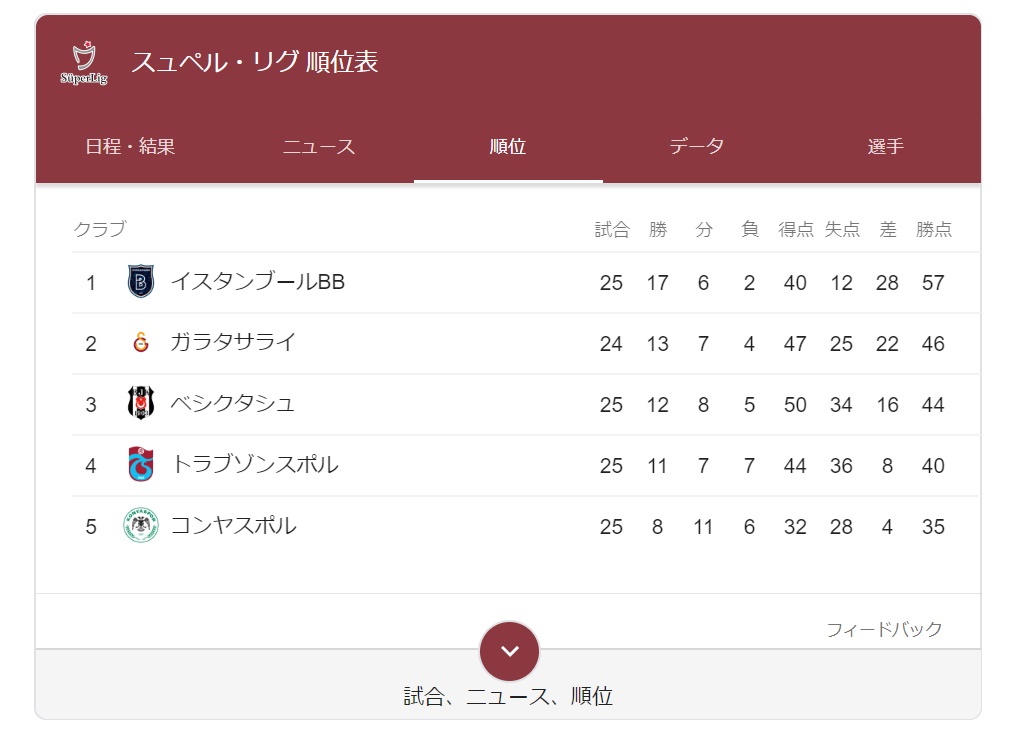This screenshot has height=744, width=1021.
Task: Click the イスタンブールBB club crest
Action: (141, 282)
